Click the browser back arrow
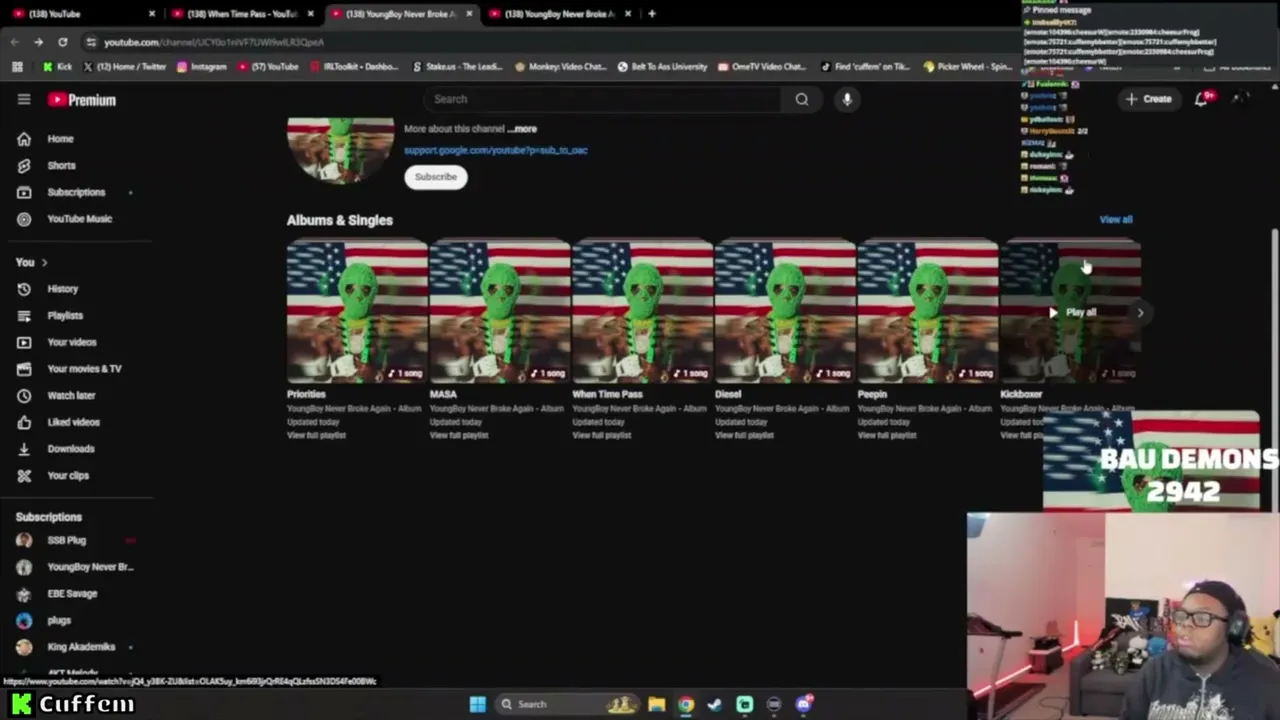The image size is (1280, 720). pos(15,42)
